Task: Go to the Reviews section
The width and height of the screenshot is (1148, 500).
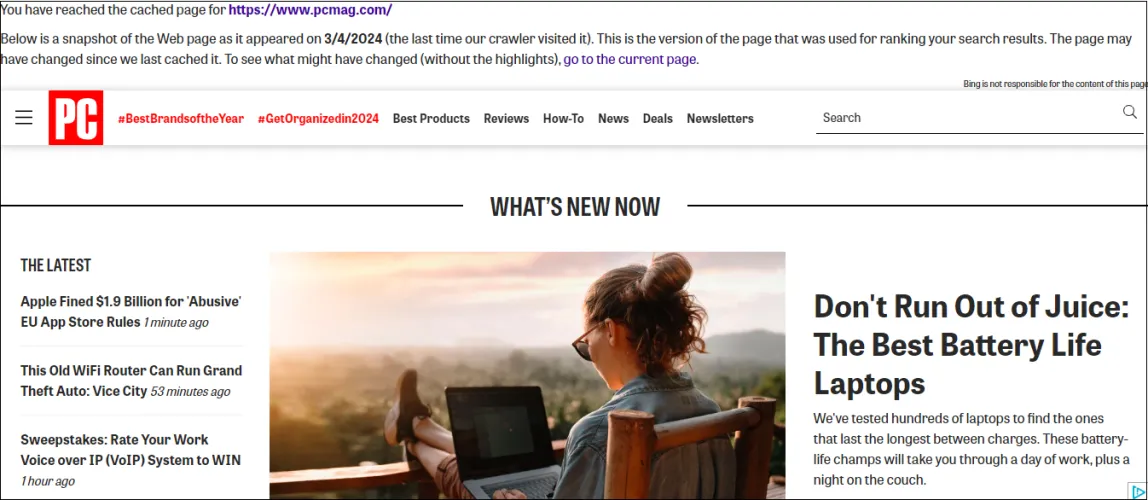Action: pyautogui.click(x=507, y=119)
